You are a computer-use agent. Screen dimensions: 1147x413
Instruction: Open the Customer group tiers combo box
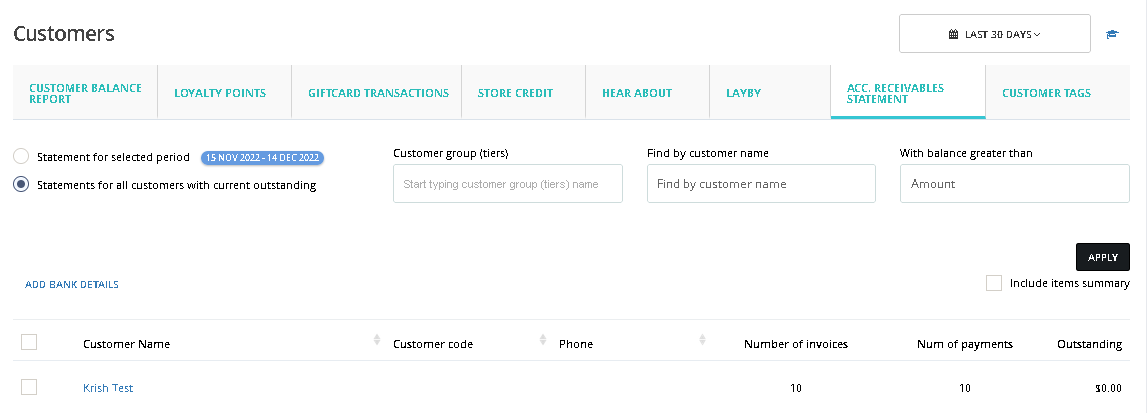(508, 183)
